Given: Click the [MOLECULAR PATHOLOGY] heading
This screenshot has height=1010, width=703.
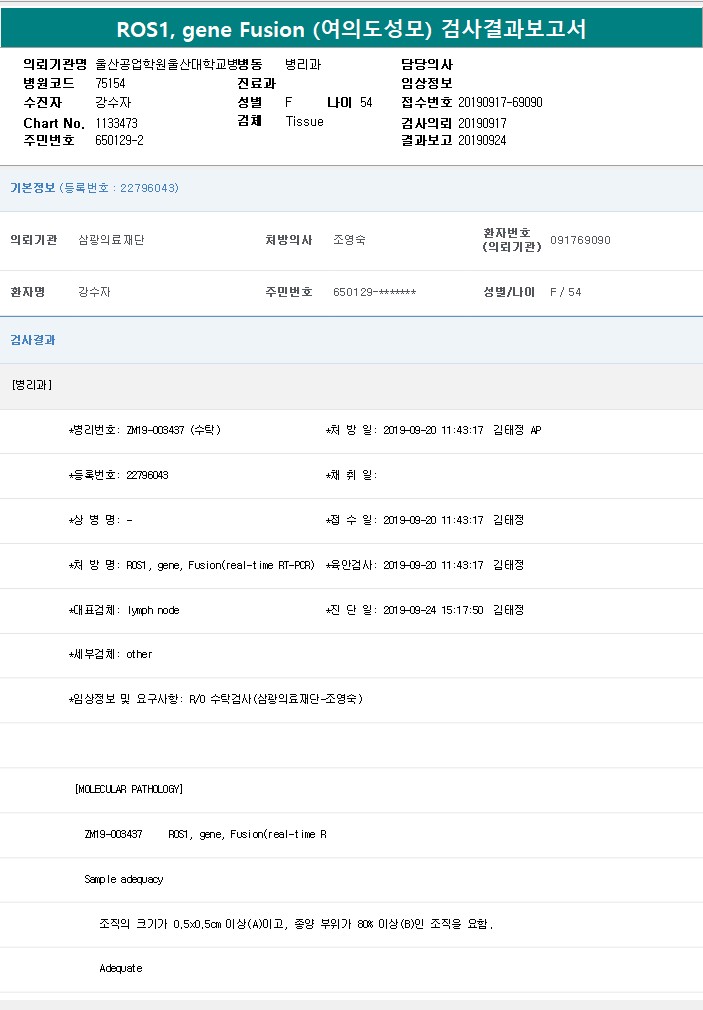Looking at the screenshot, I should point(128,789).
